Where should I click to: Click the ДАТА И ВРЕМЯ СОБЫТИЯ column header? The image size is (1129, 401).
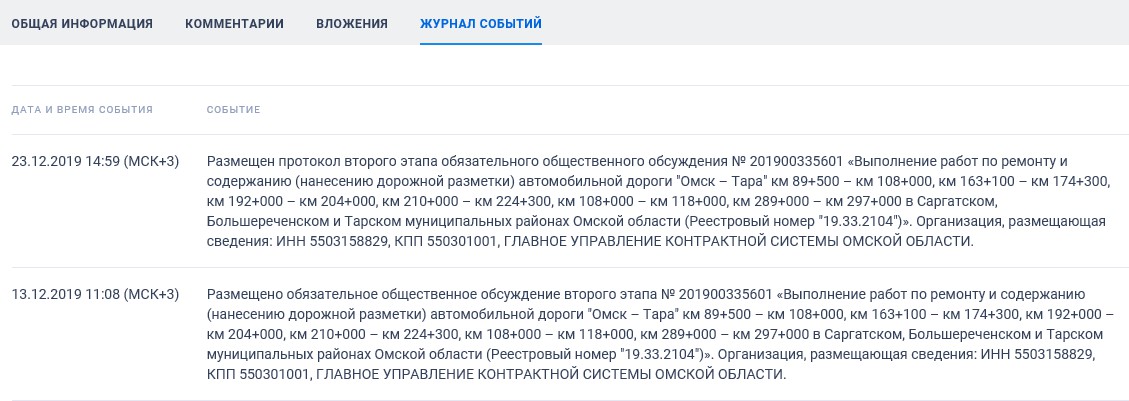(x=82, y=110)
